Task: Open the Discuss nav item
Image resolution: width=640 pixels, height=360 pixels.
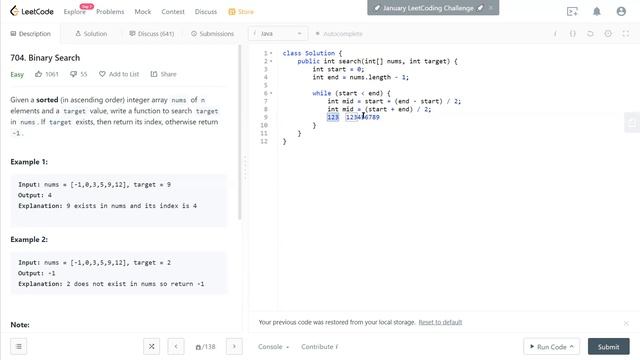Action: click(206, 12)
